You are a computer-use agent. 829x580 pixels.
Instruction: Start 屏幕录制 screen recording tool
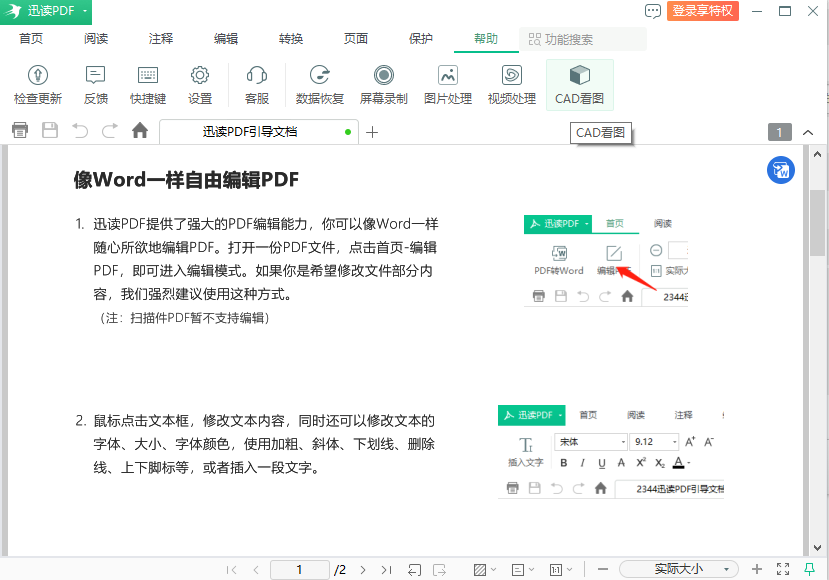point(384,85)
